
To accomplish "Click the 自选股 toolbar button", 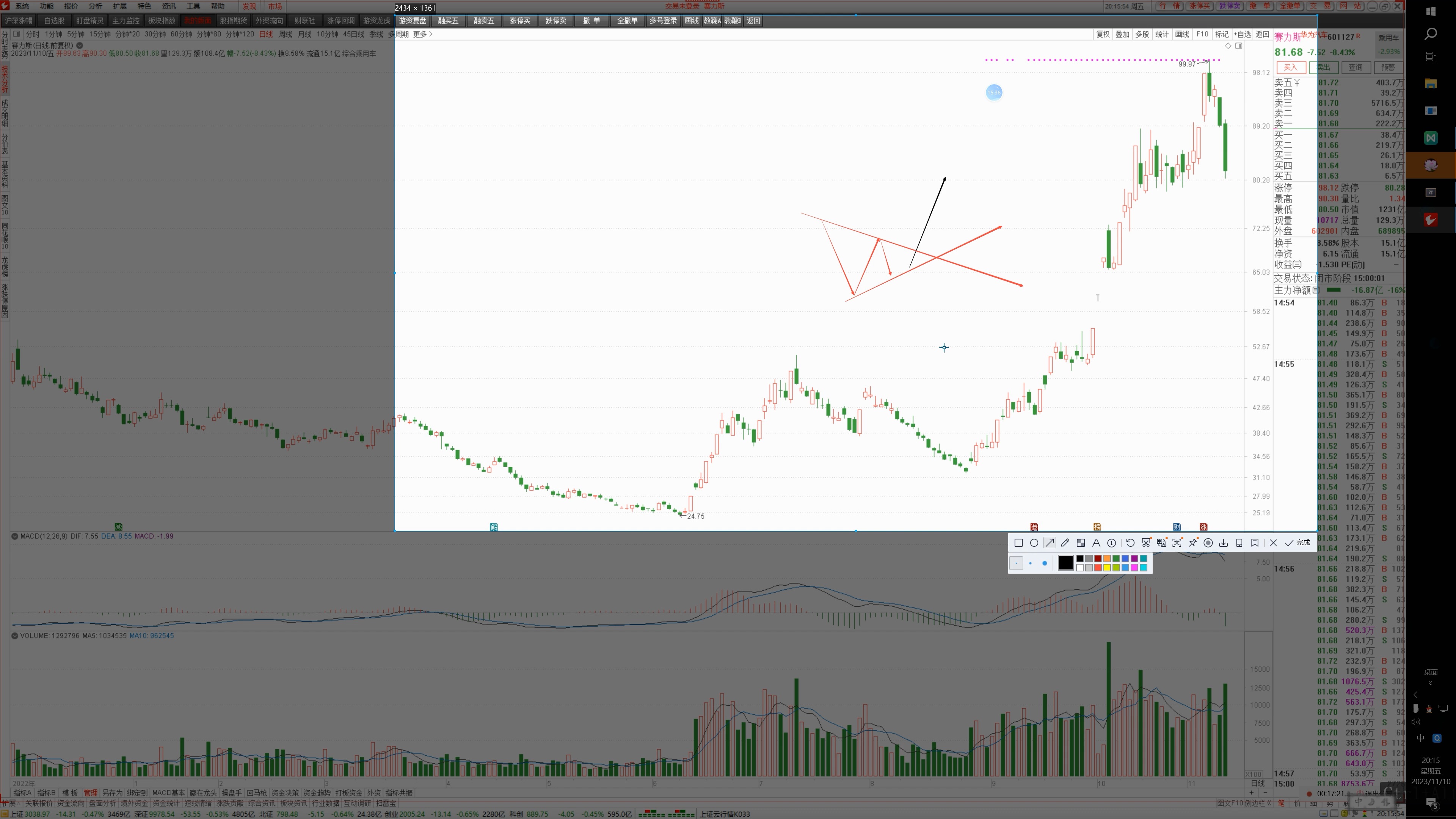I will coord(54,21).
